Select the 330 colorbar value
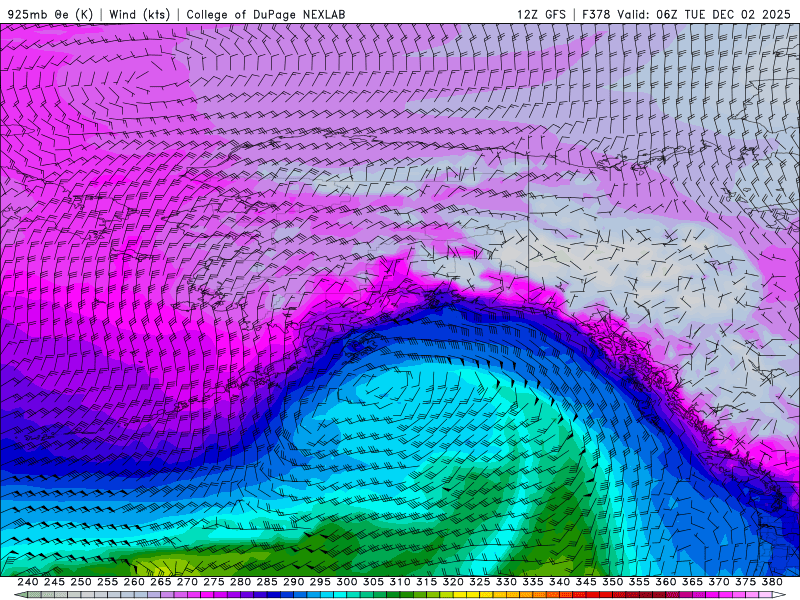Screen dimensions: 800x600 tap(506, 582)
